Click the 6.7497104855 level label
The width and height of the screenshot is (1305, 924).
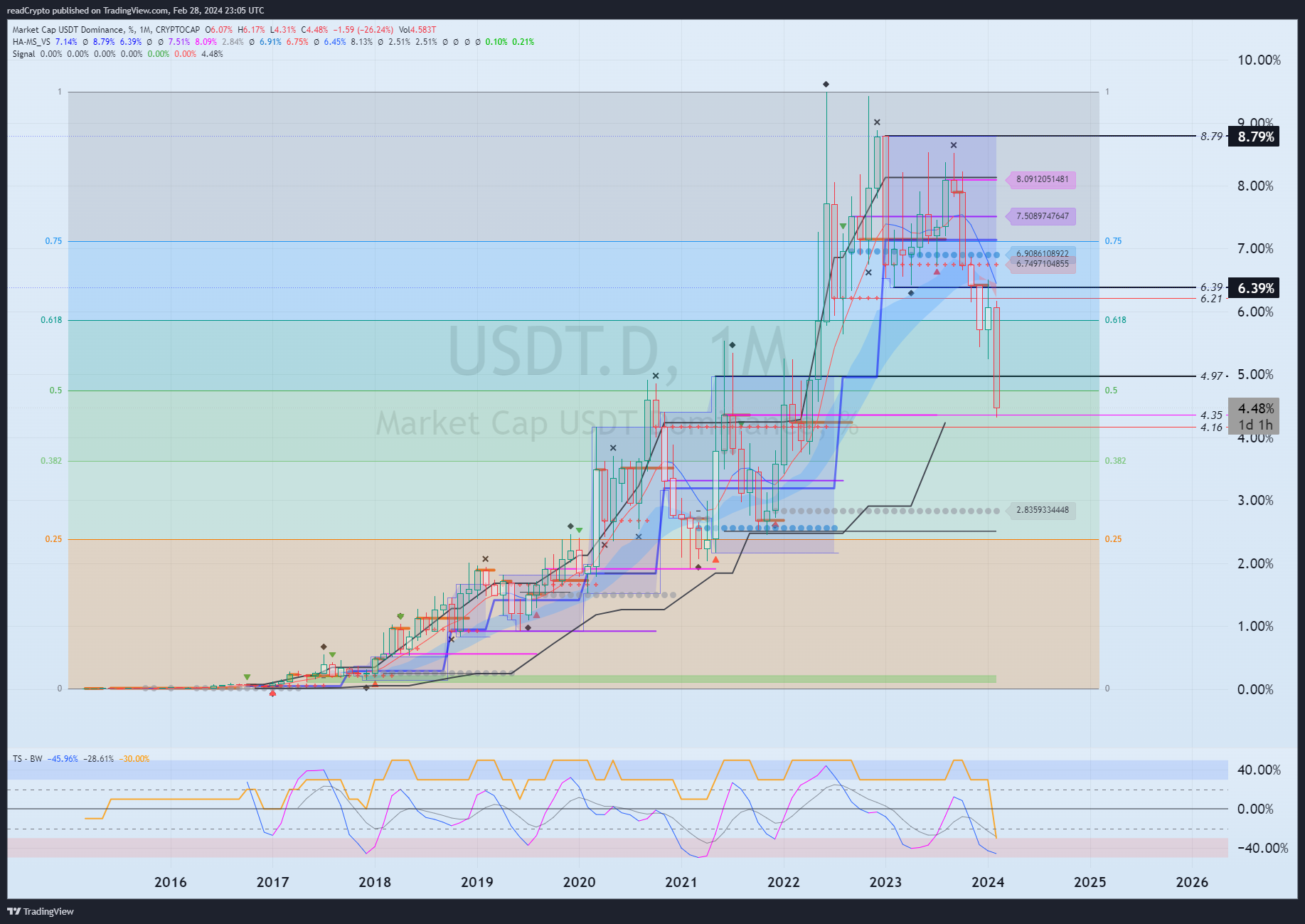pyautogui.click(x=1042, y=264)
